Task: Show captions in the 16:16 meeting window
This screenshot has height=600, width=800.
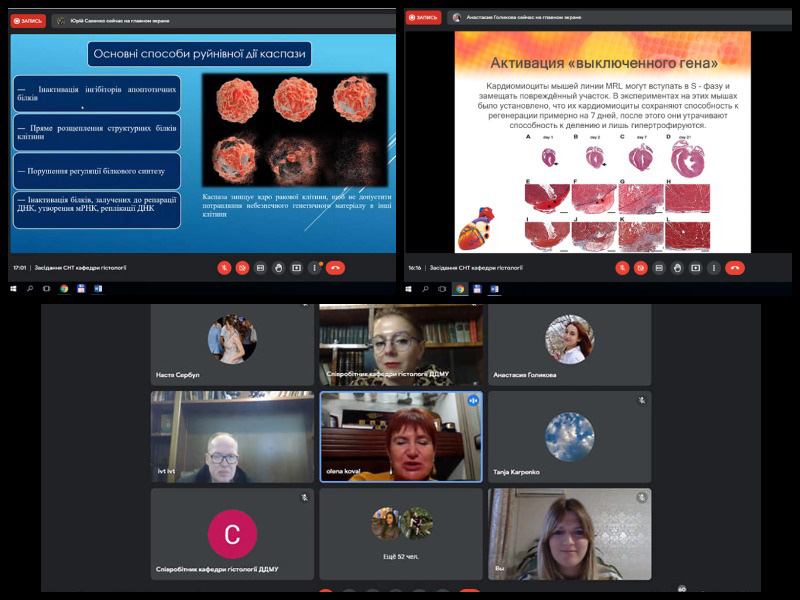Action: pyautogui.click(x=659, y=268)
